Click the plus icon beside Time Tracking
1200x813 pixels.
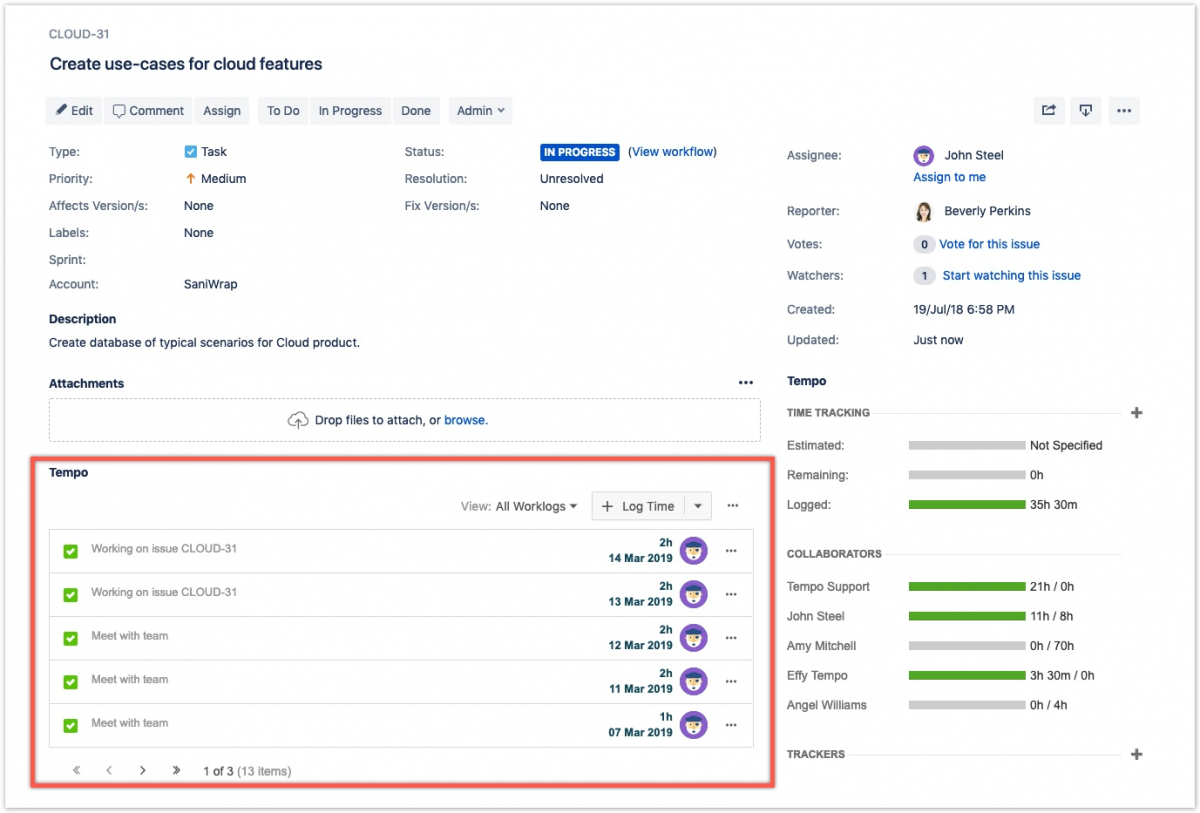pos(1136,413)
